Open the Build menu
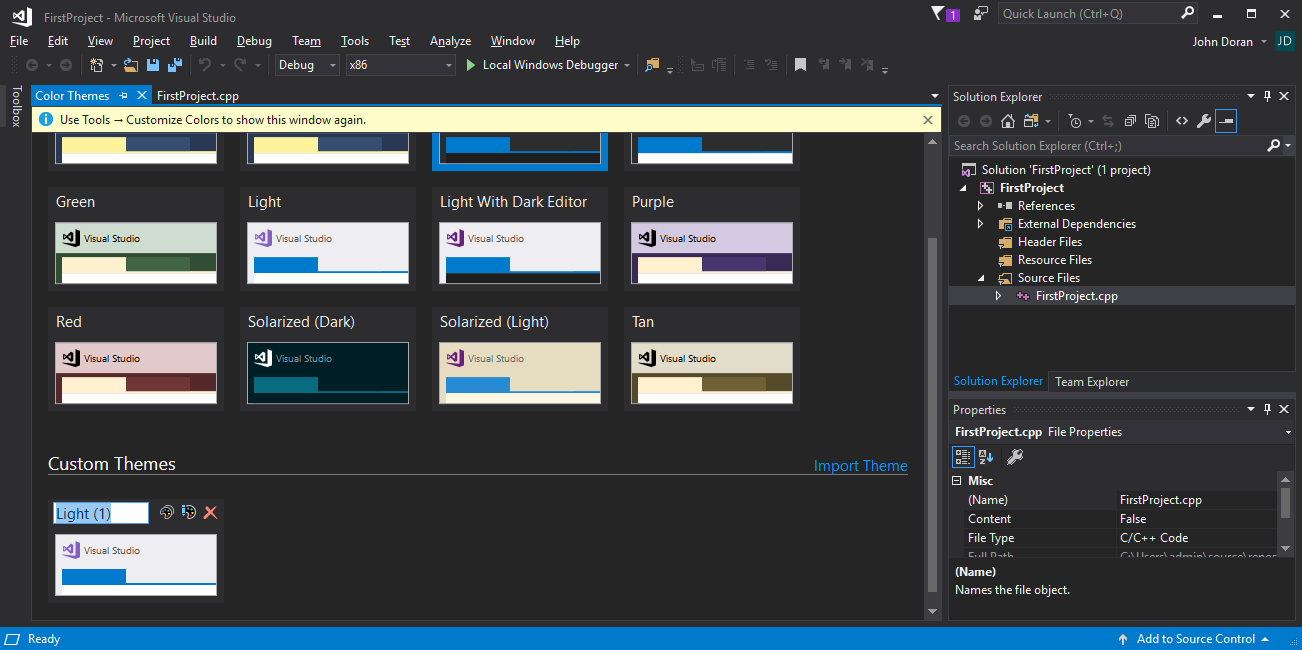1302x650 pixels. tap(203, 41)
